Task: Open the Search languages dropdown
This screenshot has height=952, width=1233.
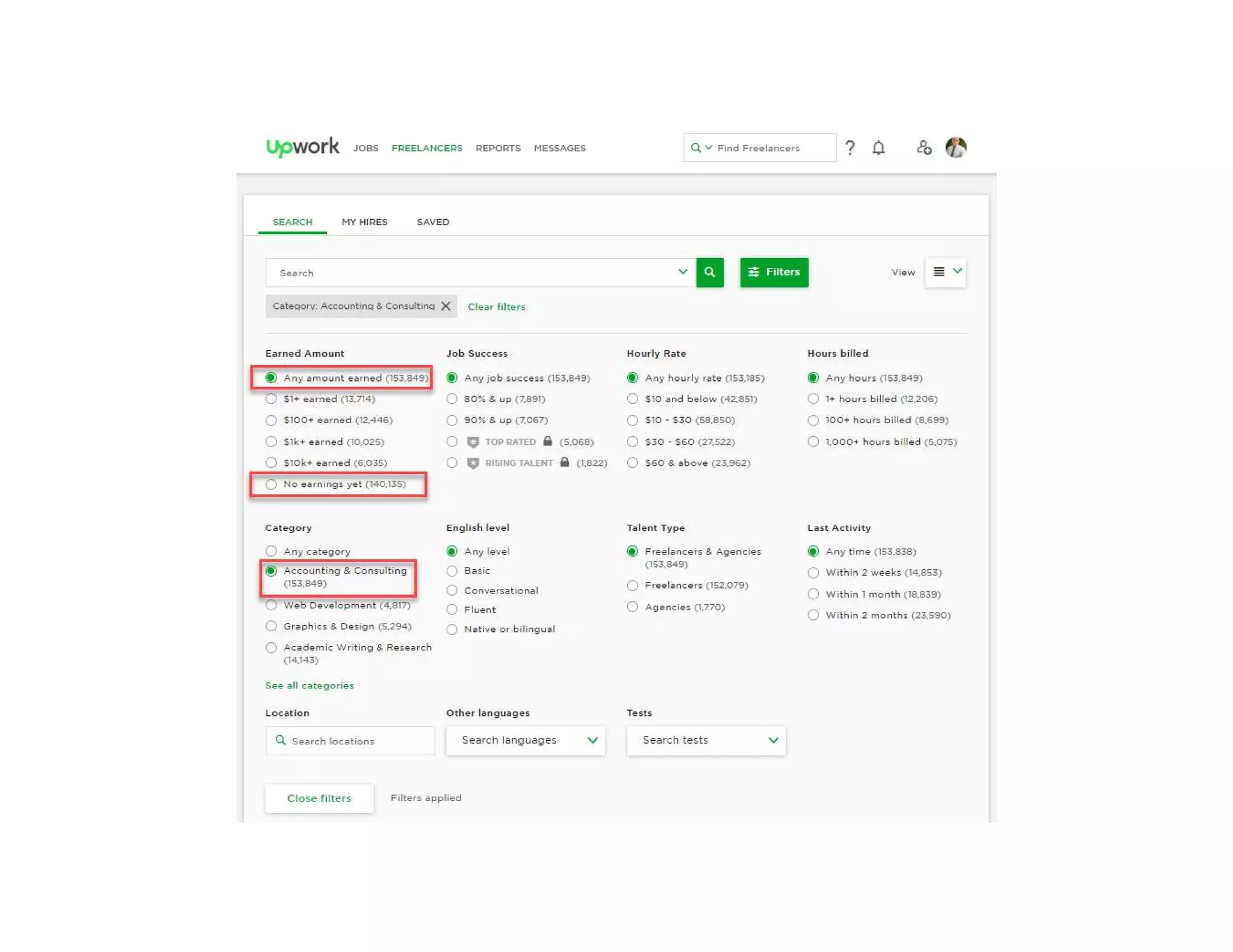Action: (x=525, y=740)
